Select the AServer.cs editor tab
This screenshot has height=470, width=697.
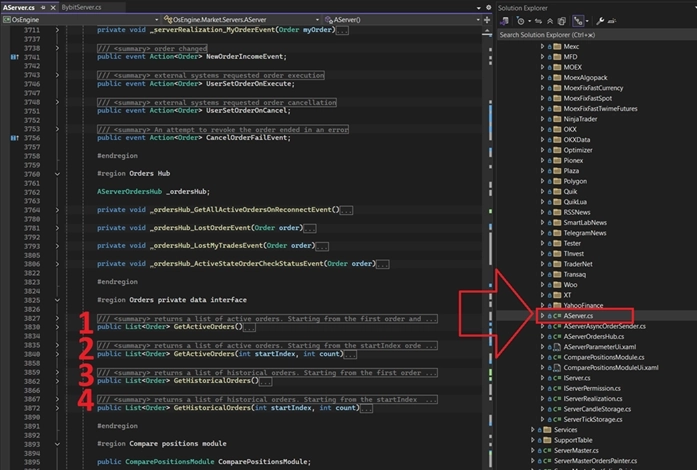coord(20,6)
